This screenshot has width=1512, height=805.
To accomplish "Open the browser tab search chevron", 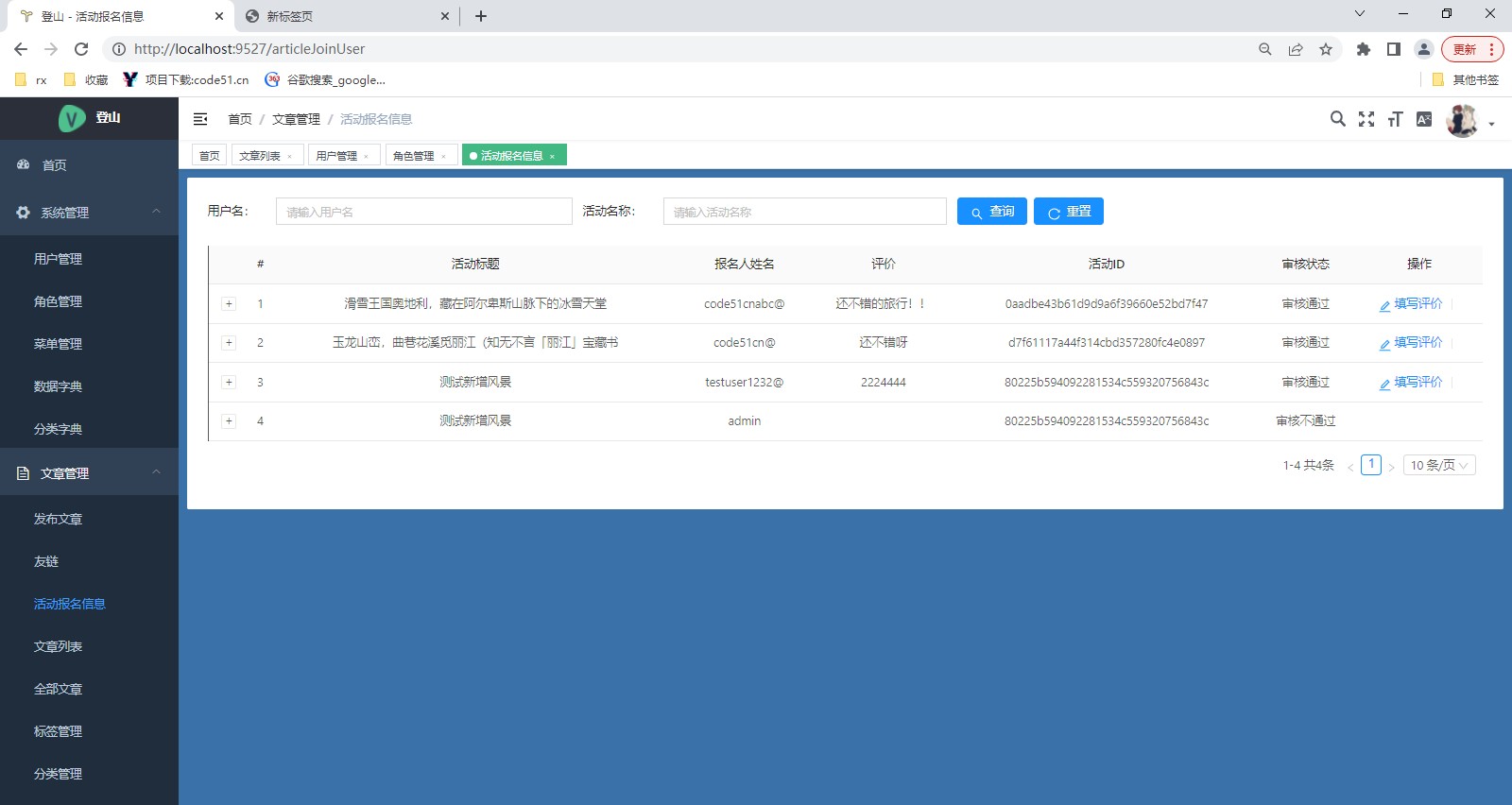I will (1360, 14).
